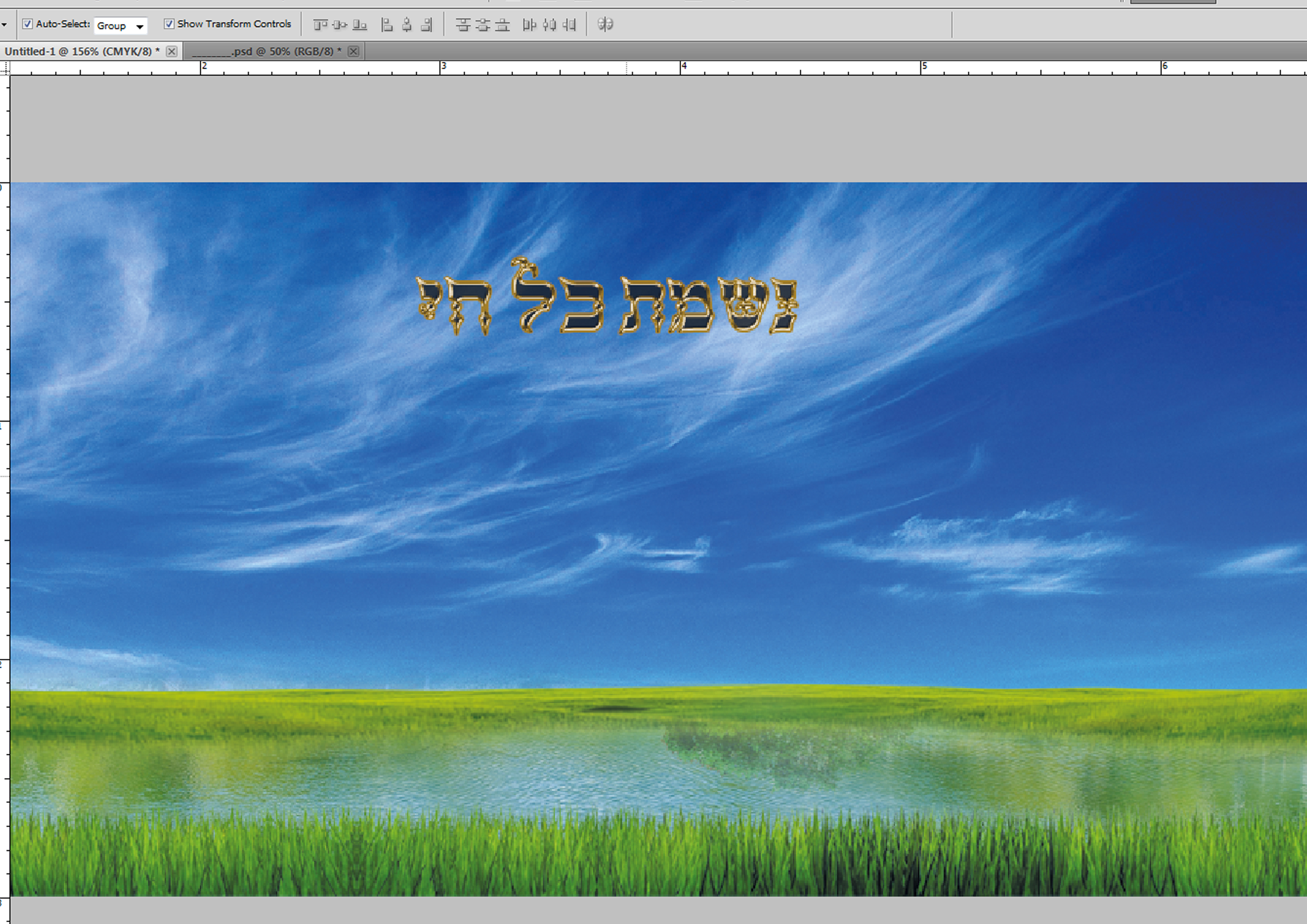Click the Align Right Edges icon
Viewport: 1307px width, 924px height.
(426, 25)
